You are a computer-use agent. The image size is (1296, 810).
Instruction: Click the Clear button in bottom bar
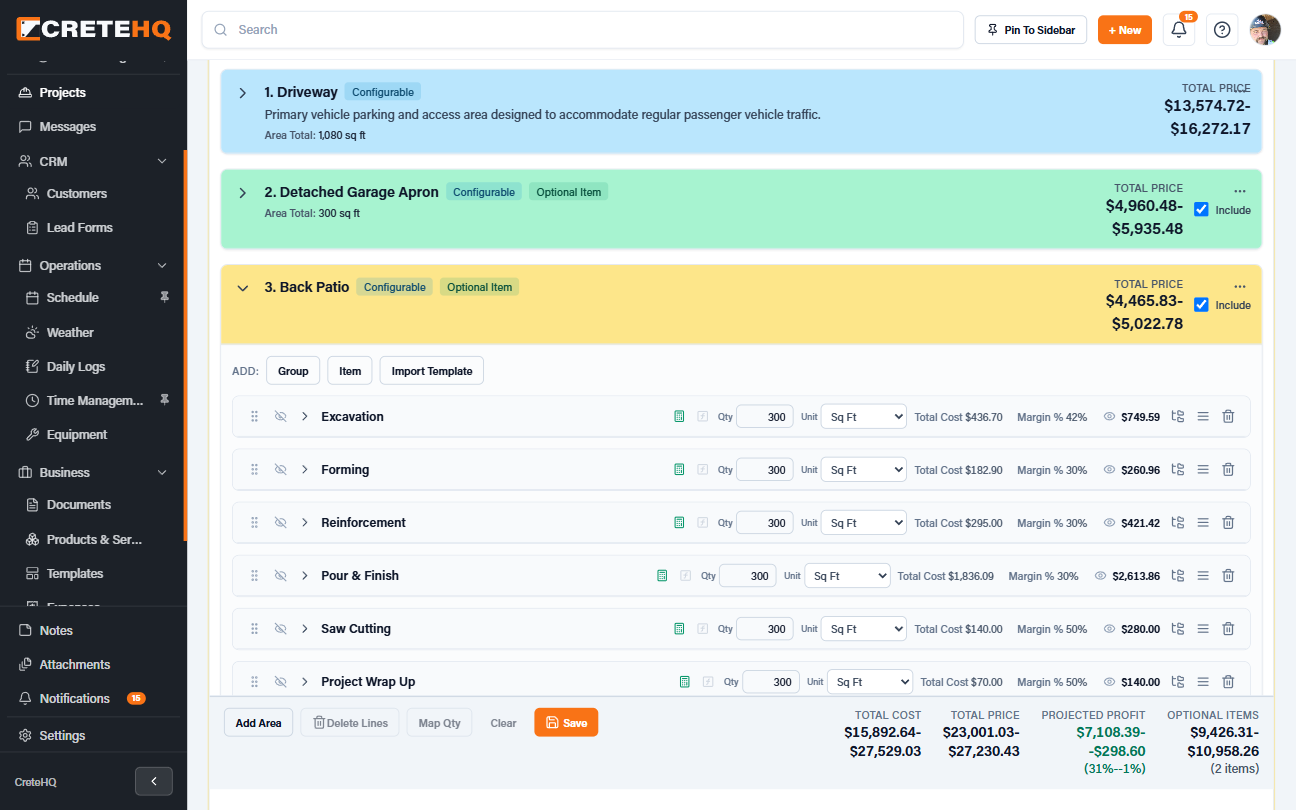pyautogui.click(x=503, y=723)
